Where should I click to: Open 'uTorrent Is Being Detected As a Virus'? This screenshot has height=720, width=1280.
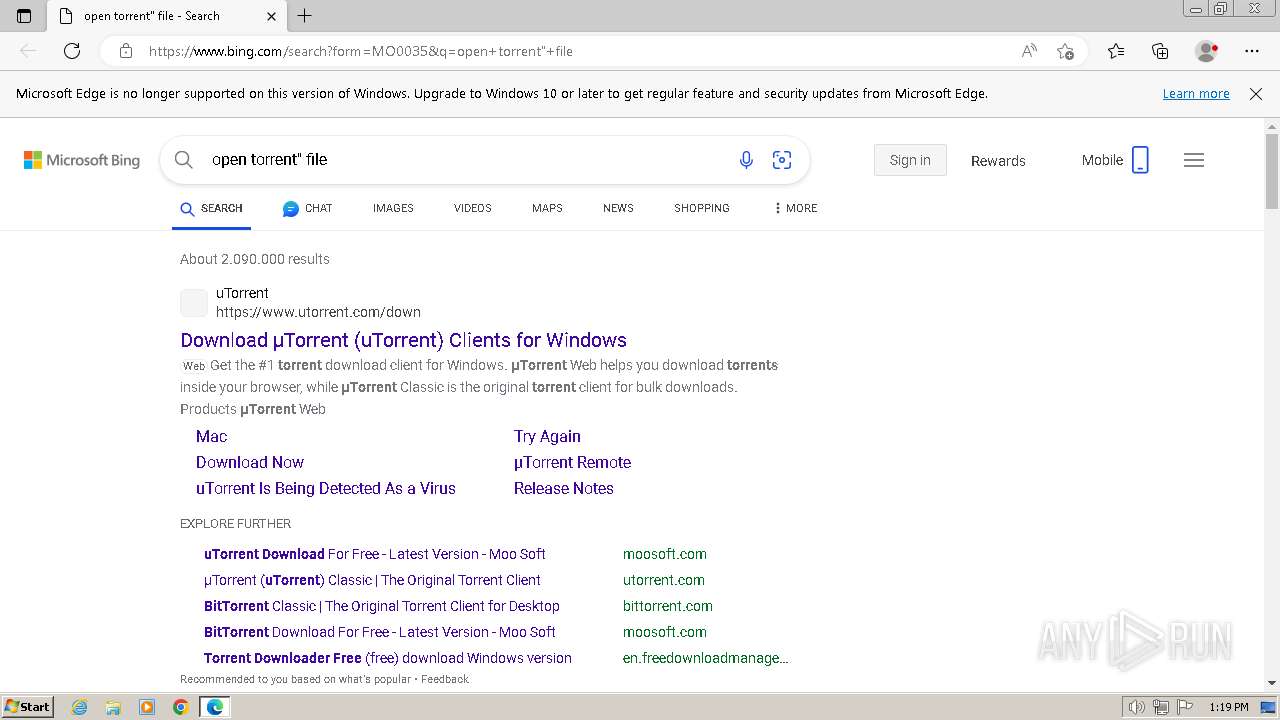(326, 488)
